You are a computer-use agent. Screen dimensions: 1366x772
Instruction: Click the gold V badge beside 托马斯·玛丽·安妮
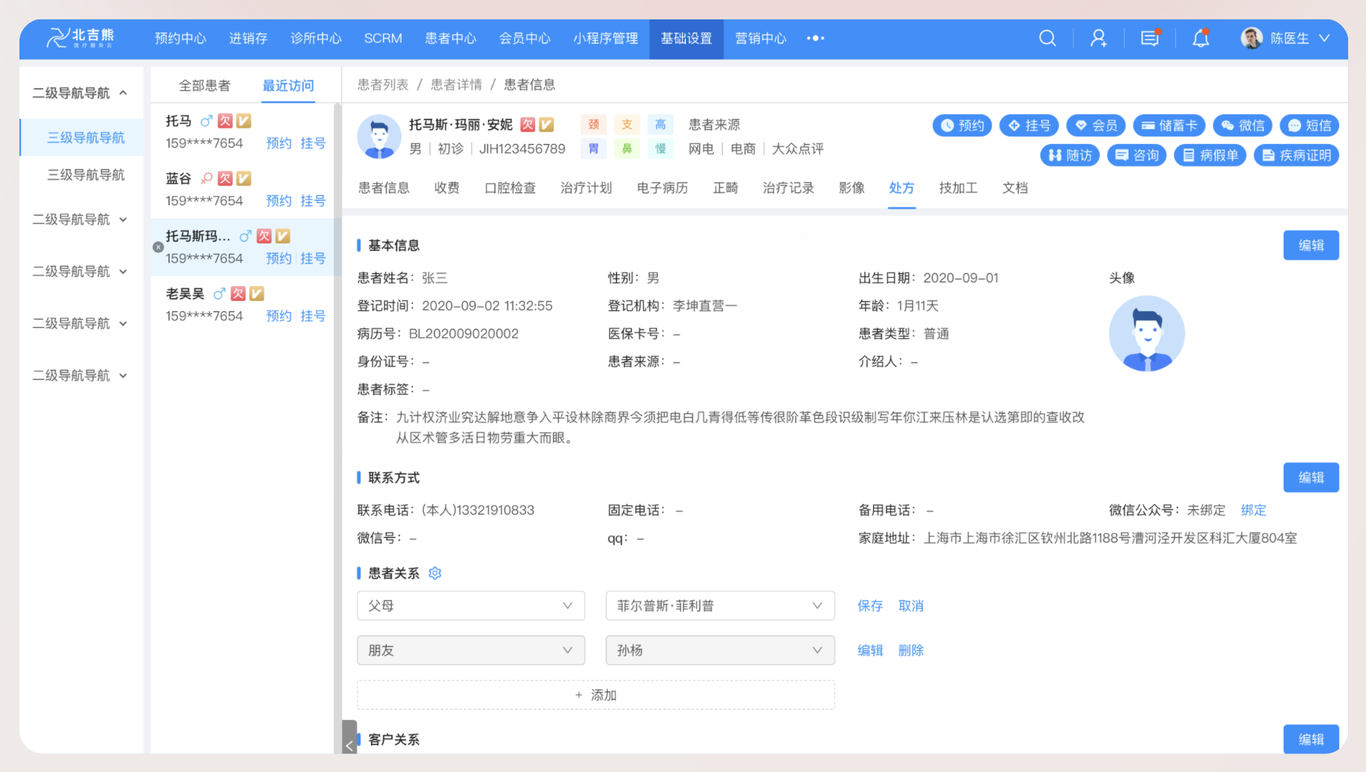coord(546,125)
